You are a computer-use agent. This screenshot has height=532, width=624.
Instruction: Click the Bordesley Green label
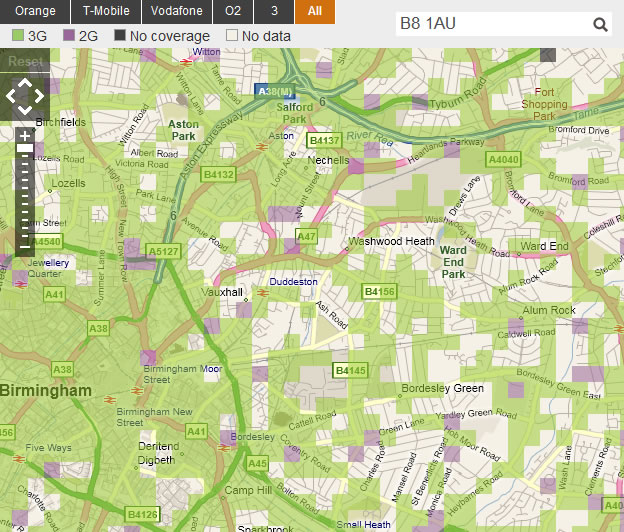(x=443, y=388)
